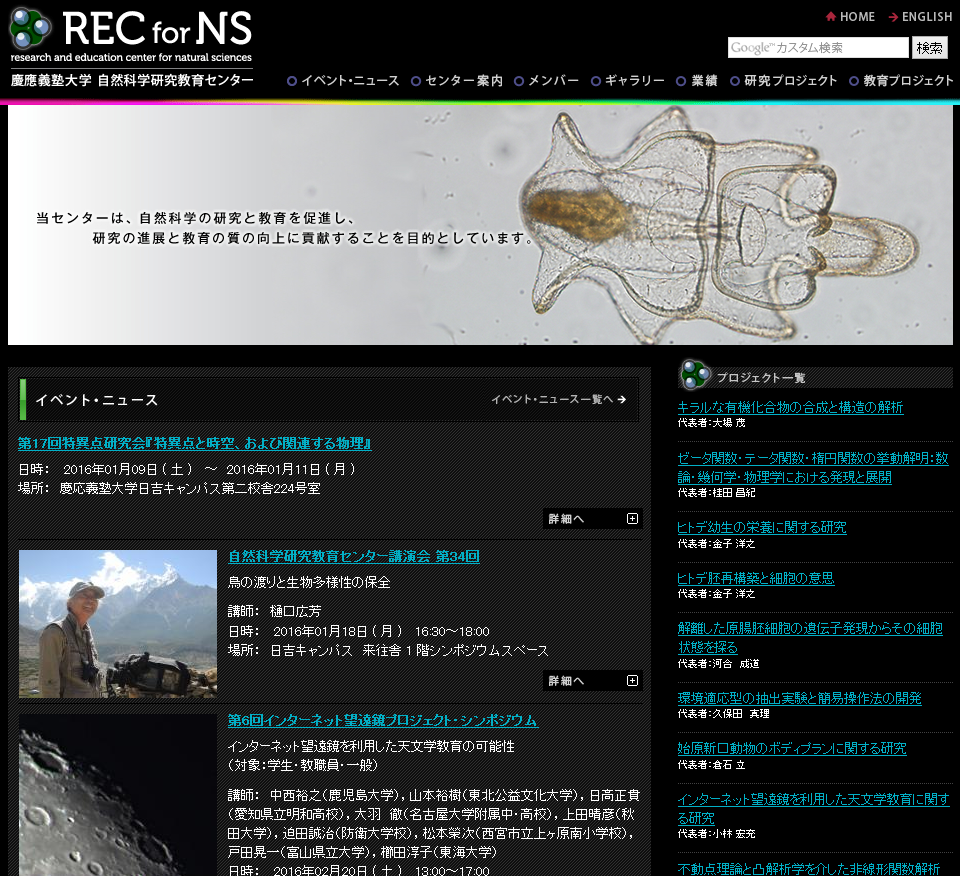Viewport: 960px width, 876px height.
Task: Open the イベント・ニュース menu
Action: pos(343,81)
